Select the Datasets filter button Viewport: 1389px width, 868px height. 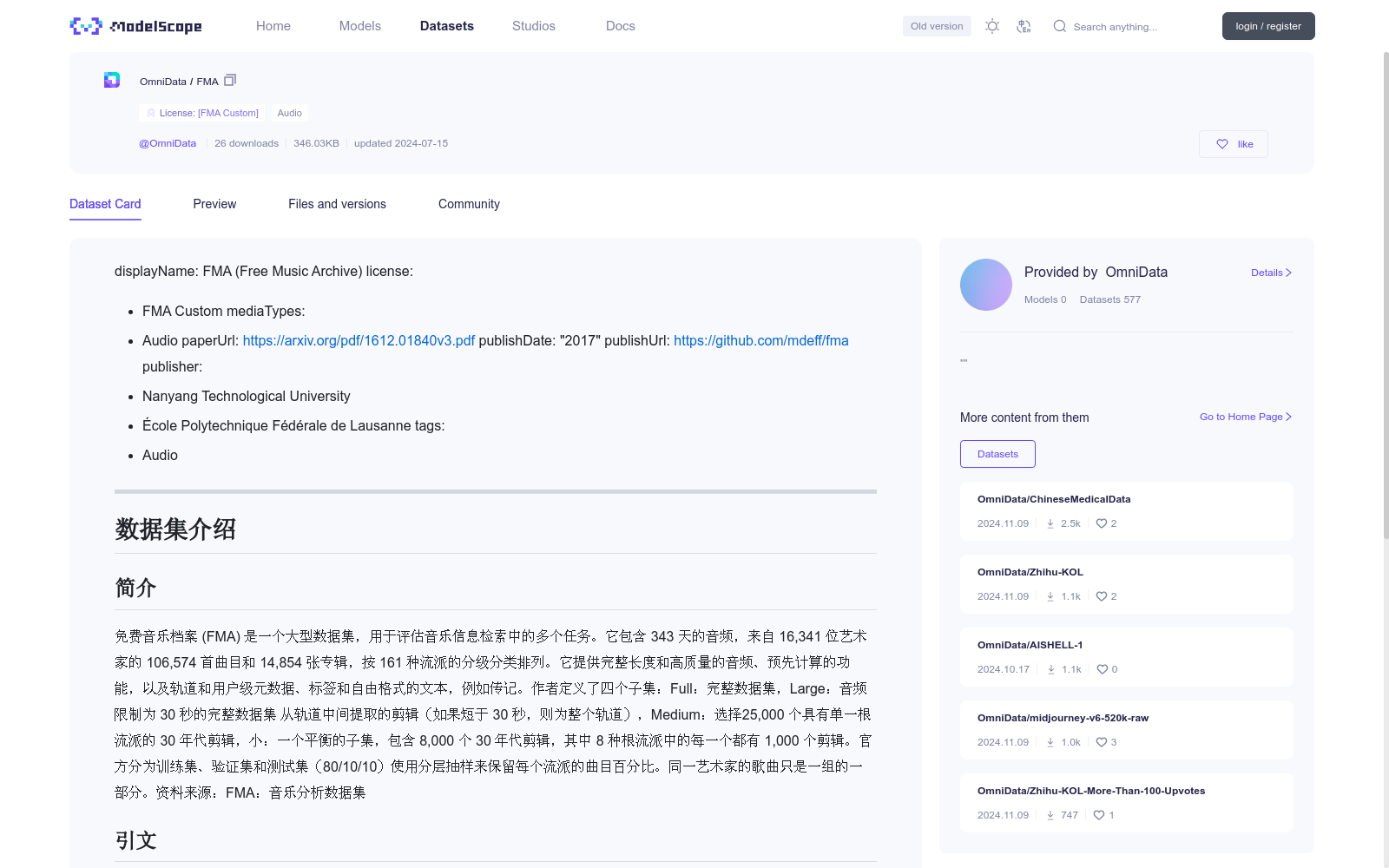997,454
